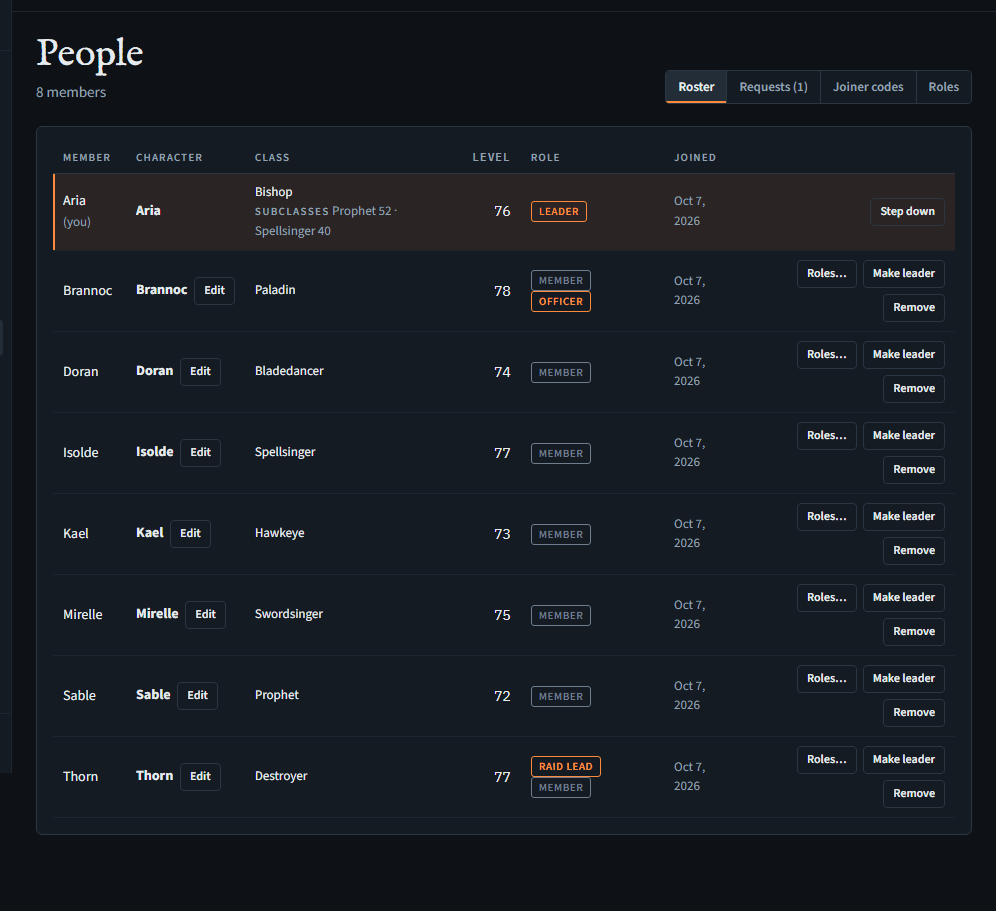Click the JOINED column header
The width and height of the screenshot is (996, 911).
click(694, 158)
